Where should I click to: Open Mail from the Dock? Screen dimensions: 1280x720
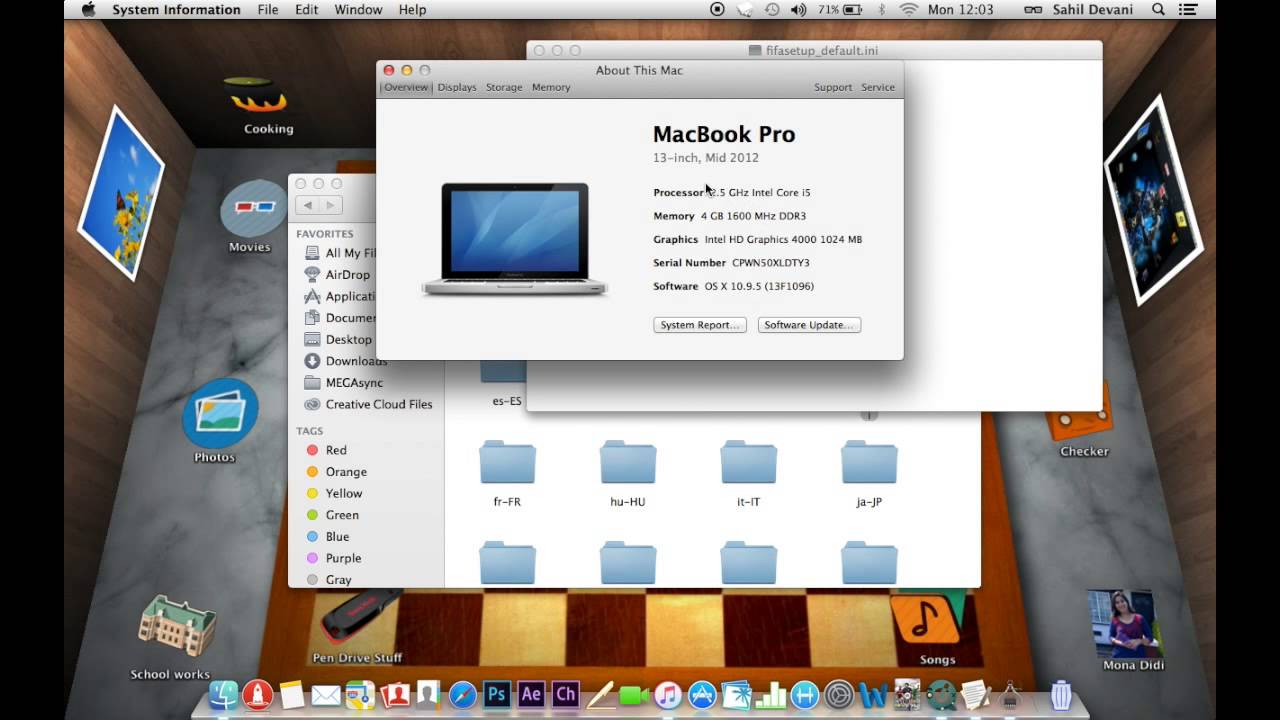point(326,695)
